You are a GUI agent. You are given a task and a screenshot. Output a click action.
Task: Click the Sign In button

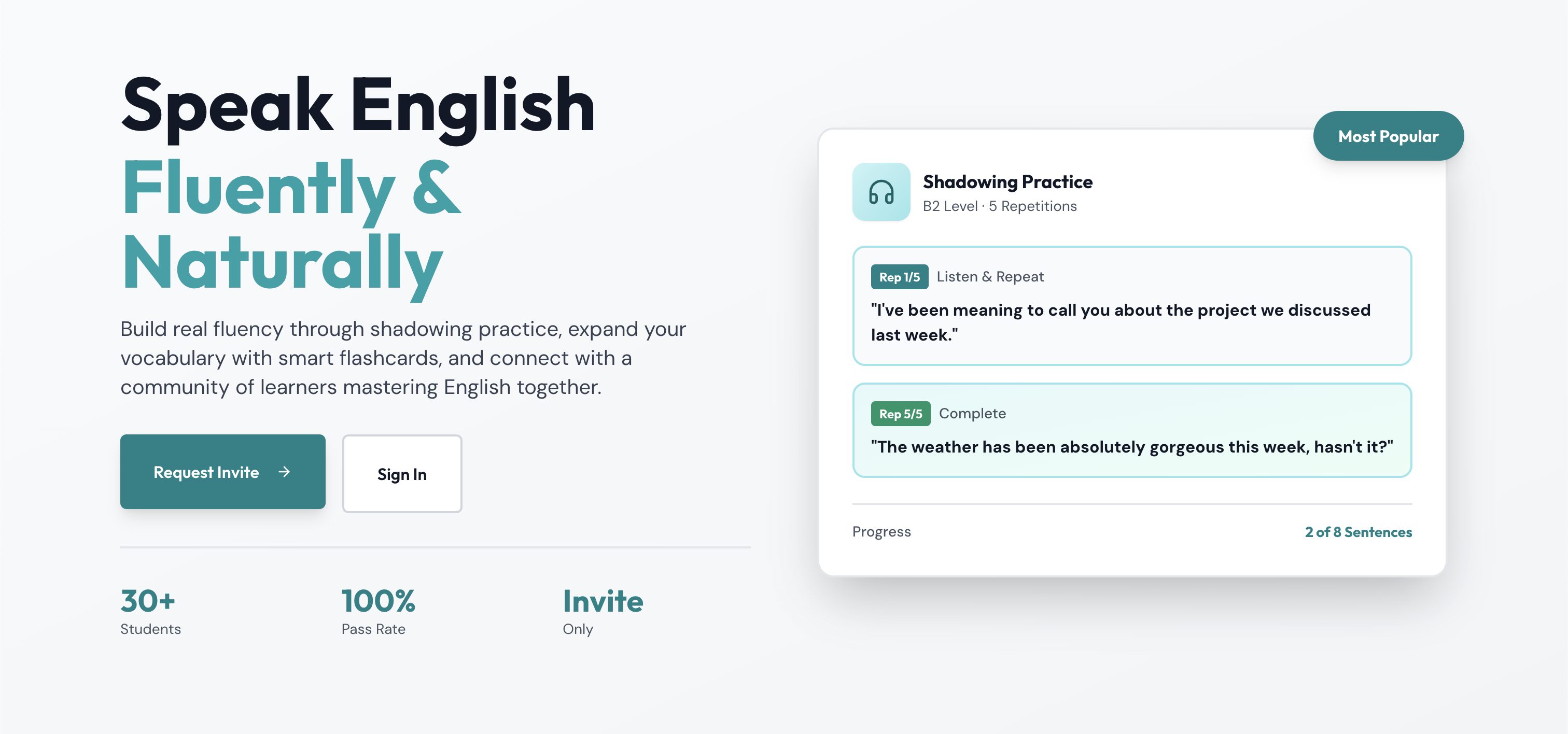pyautogui.click(x=402, y=474)
